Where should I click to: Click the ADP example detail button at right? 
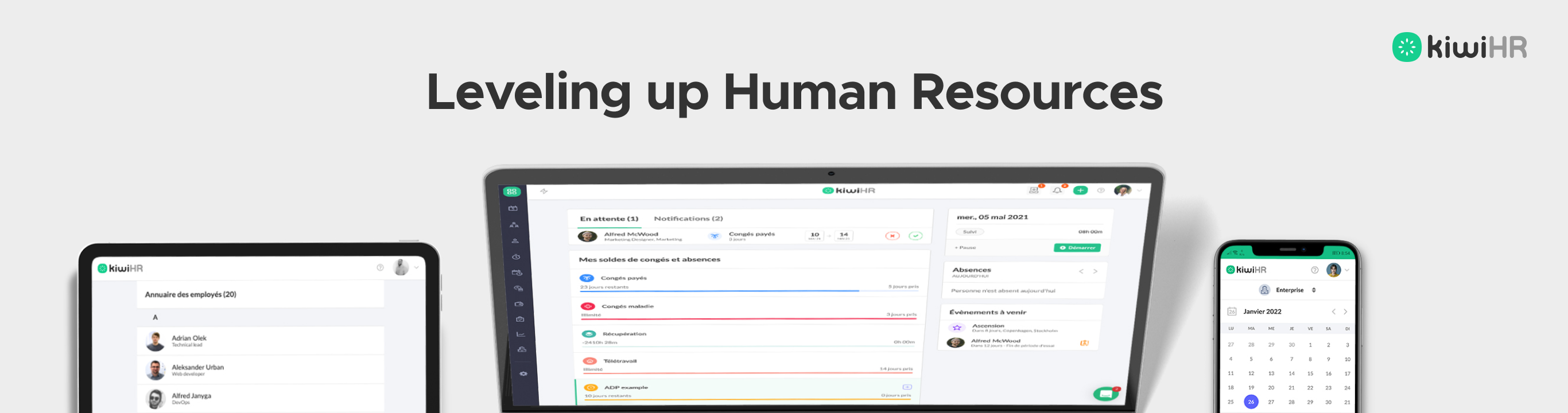[907, 387]
